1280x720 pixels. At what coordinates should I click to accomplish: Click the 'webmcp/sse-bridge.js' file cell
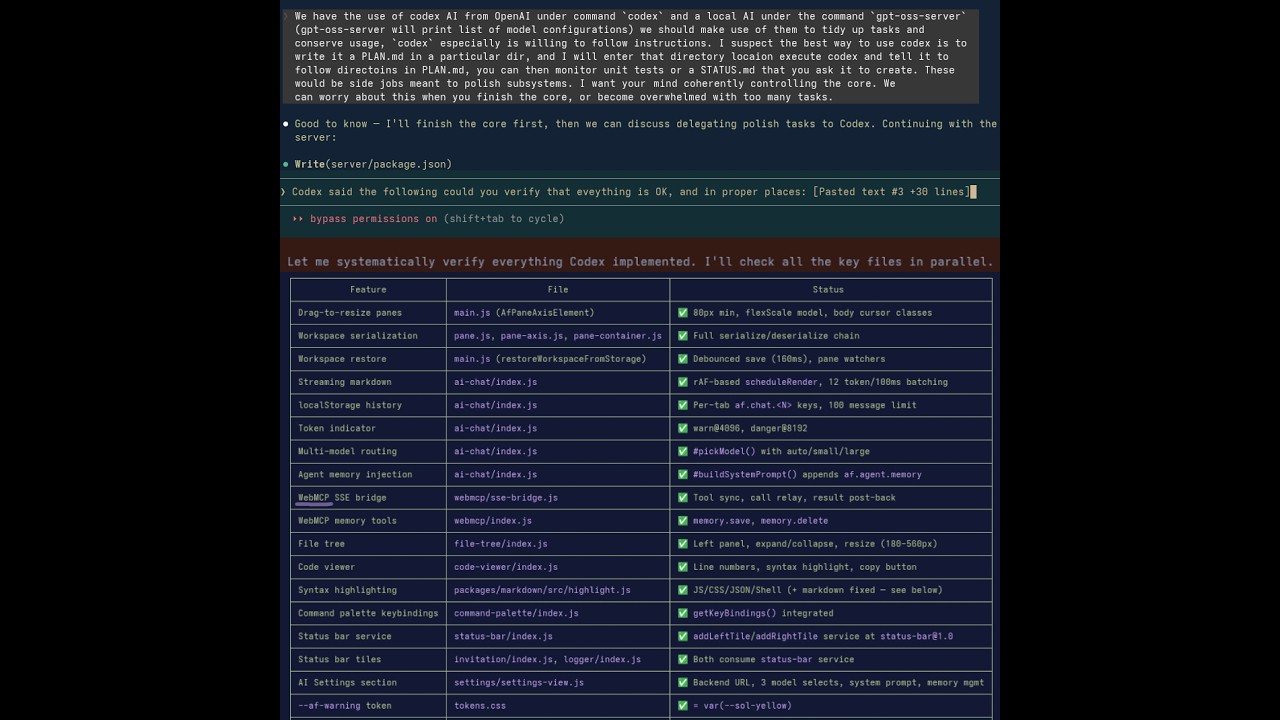558,497
